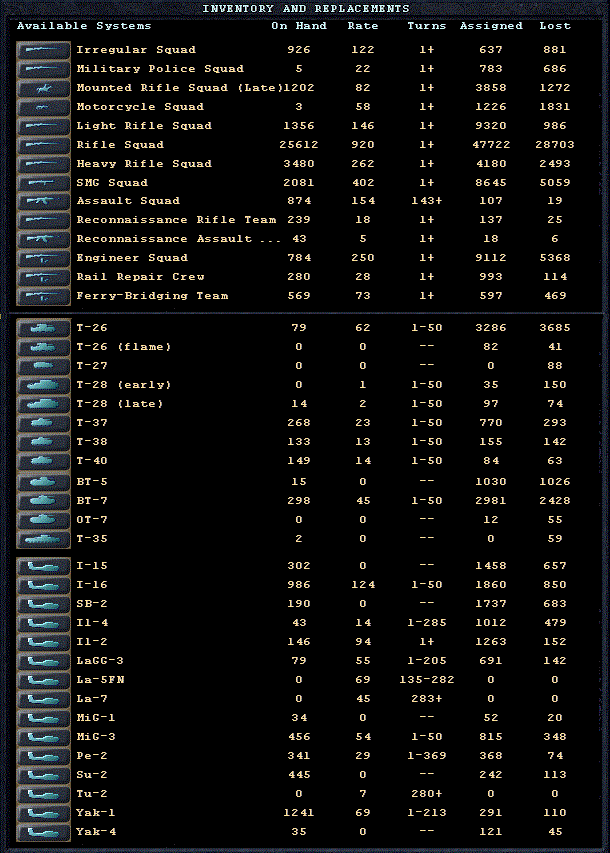
Task: Click La-5FN turns value '135-282'
Action: click(x=427, y=680)
